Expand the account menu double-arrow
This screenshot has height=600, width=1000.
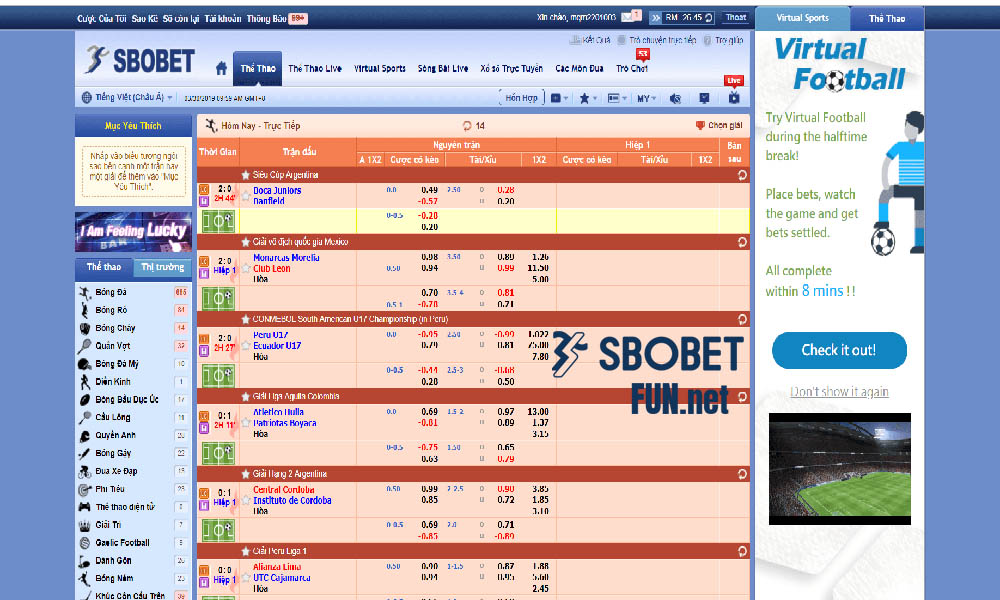point(656,18)
